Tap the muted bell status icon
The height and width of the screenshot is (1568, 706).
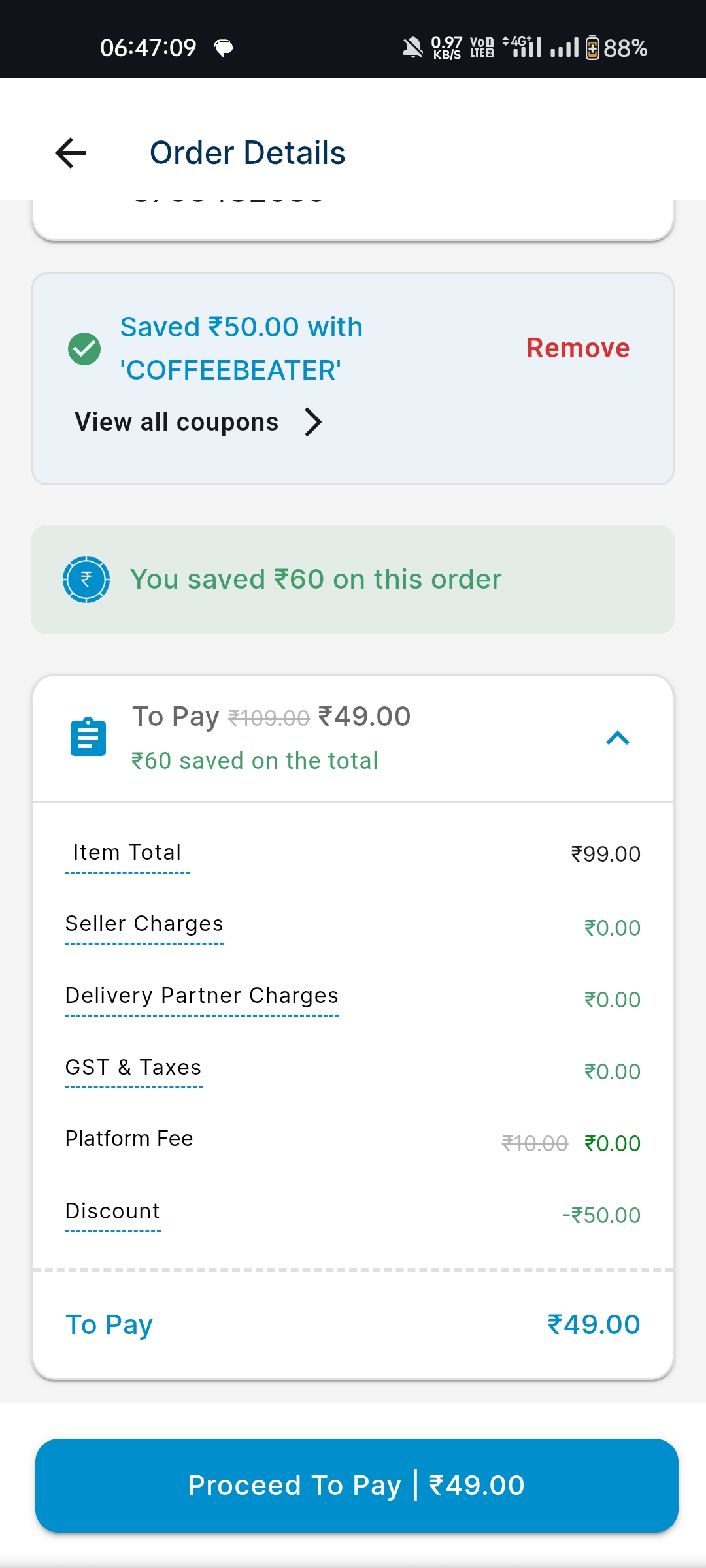pyautogui.click(x=412, y=48)
